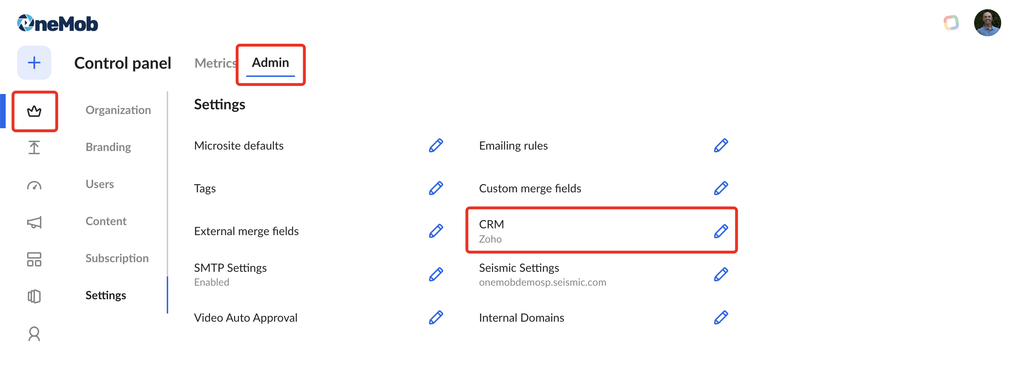Screen dimensions: 1024x374
Task: Click the OneMob logo
Action: pos(57,23)
